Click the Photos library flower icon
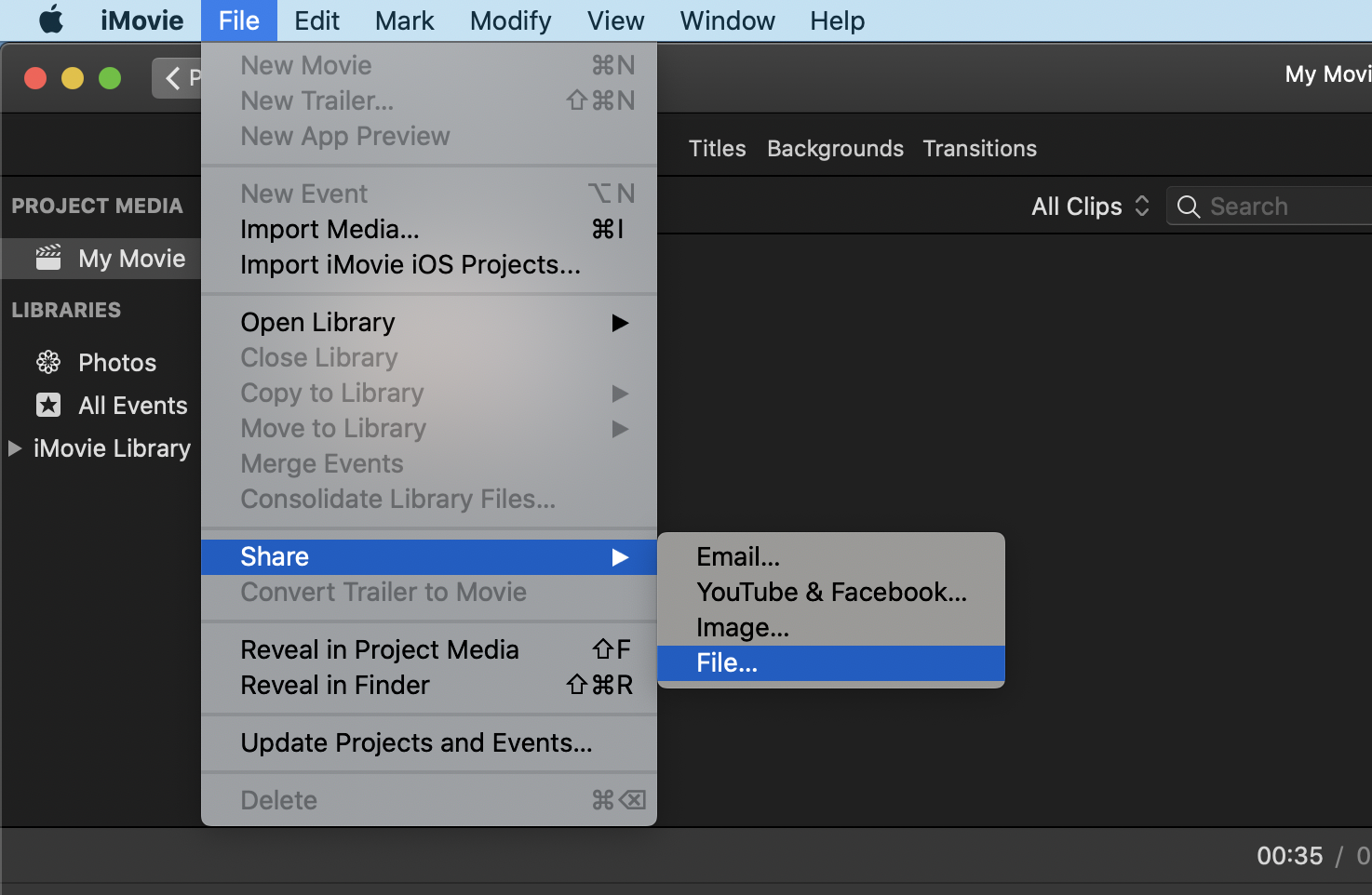The image size is (1372, 895). coord(48,362)
